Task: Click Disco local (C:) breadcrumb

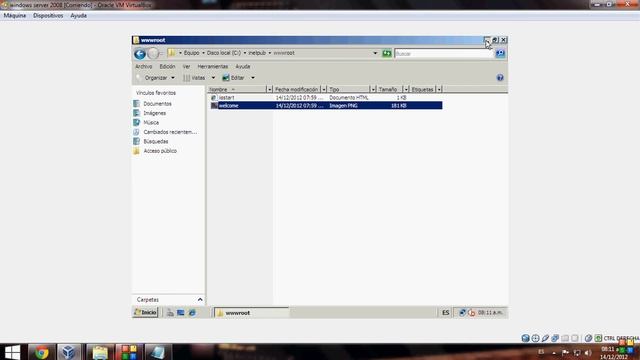Action: pos(224,53)
